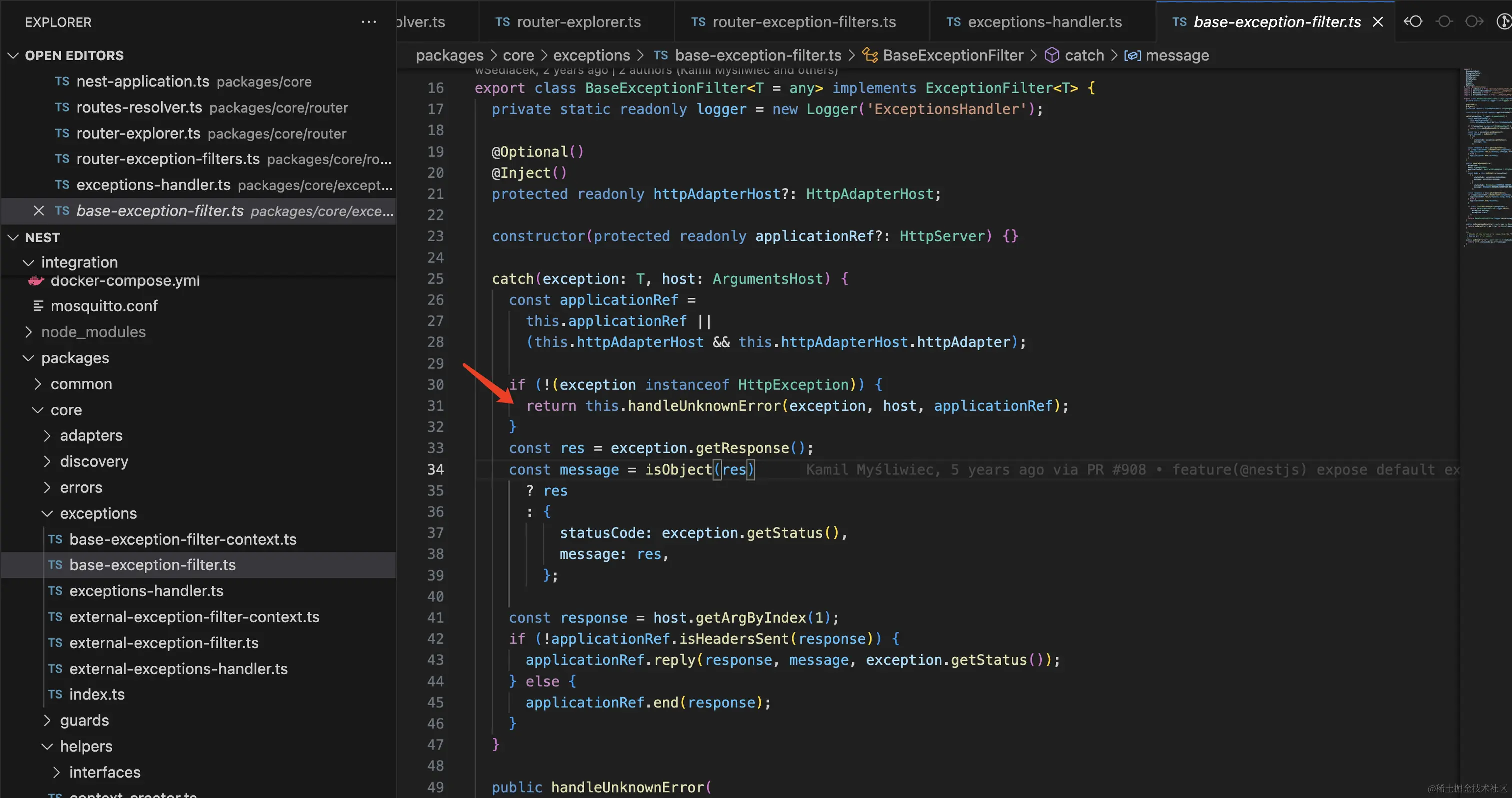
Task: Click isObject function call on line 34
Action: (x=678, y=469)
